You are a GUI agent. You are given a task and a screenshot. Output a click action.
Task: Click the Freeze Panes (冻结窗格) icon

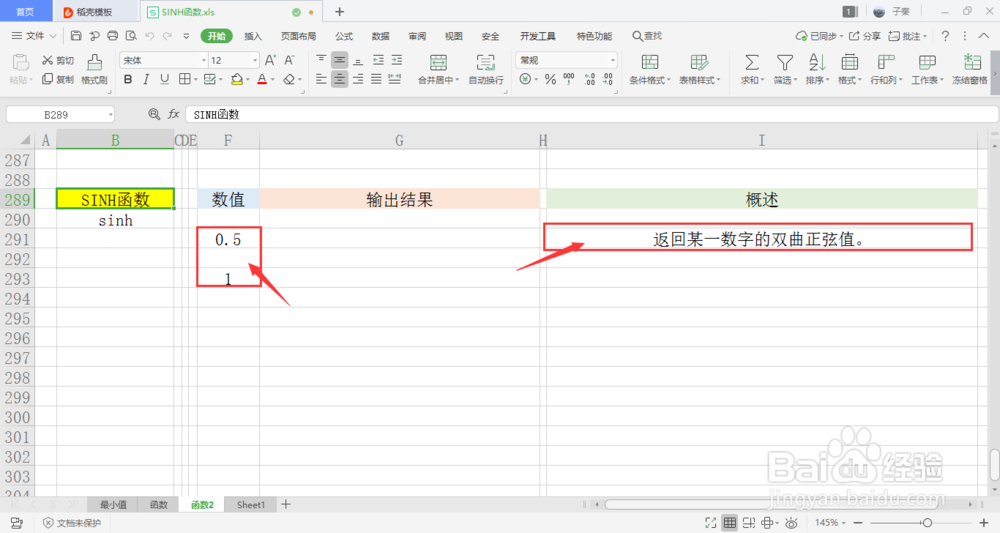(x=972, y=62)
